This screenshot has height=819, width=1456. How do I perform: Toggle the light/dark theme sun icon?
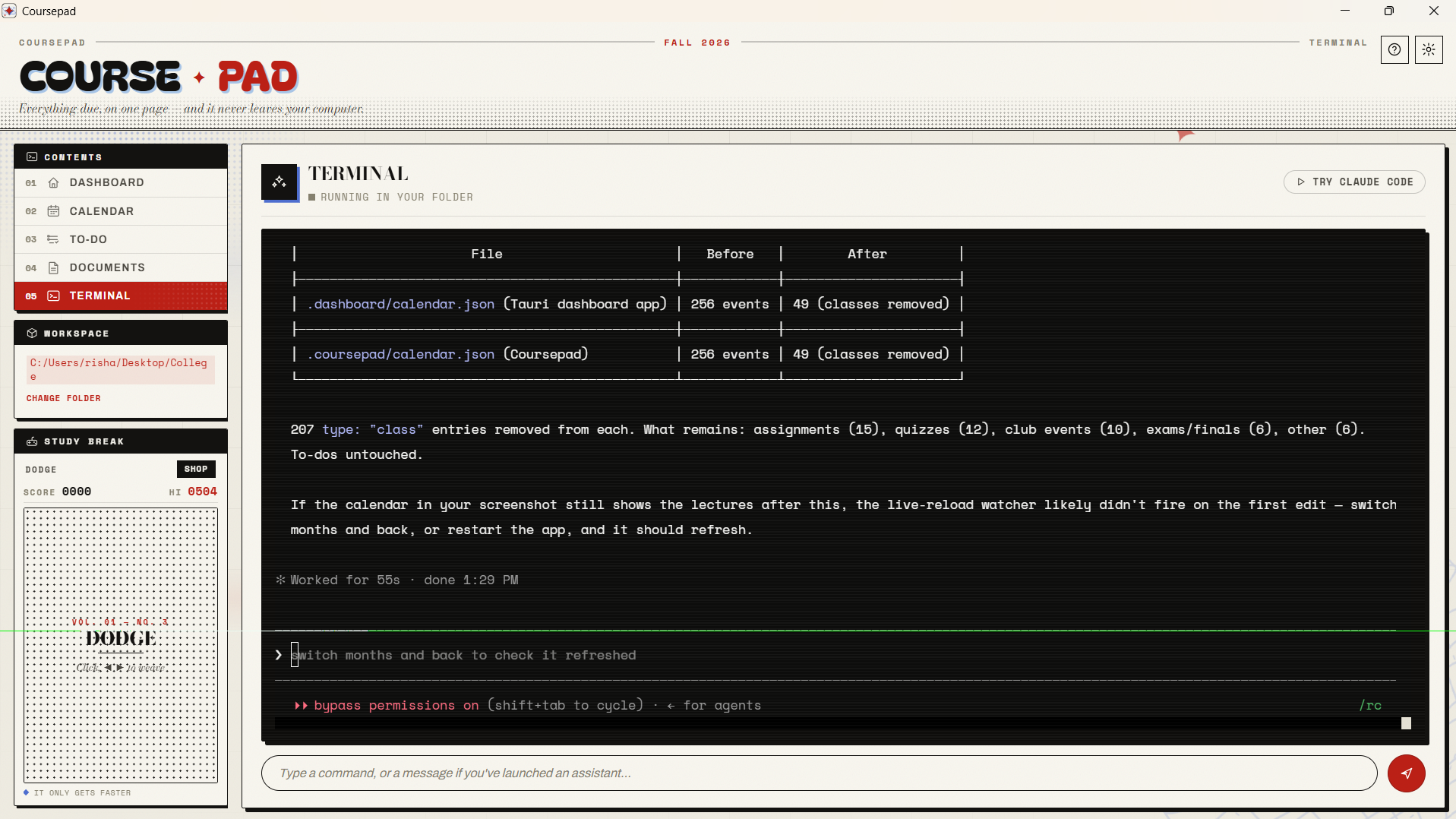pyautogui.click(x=1429, y=50)
